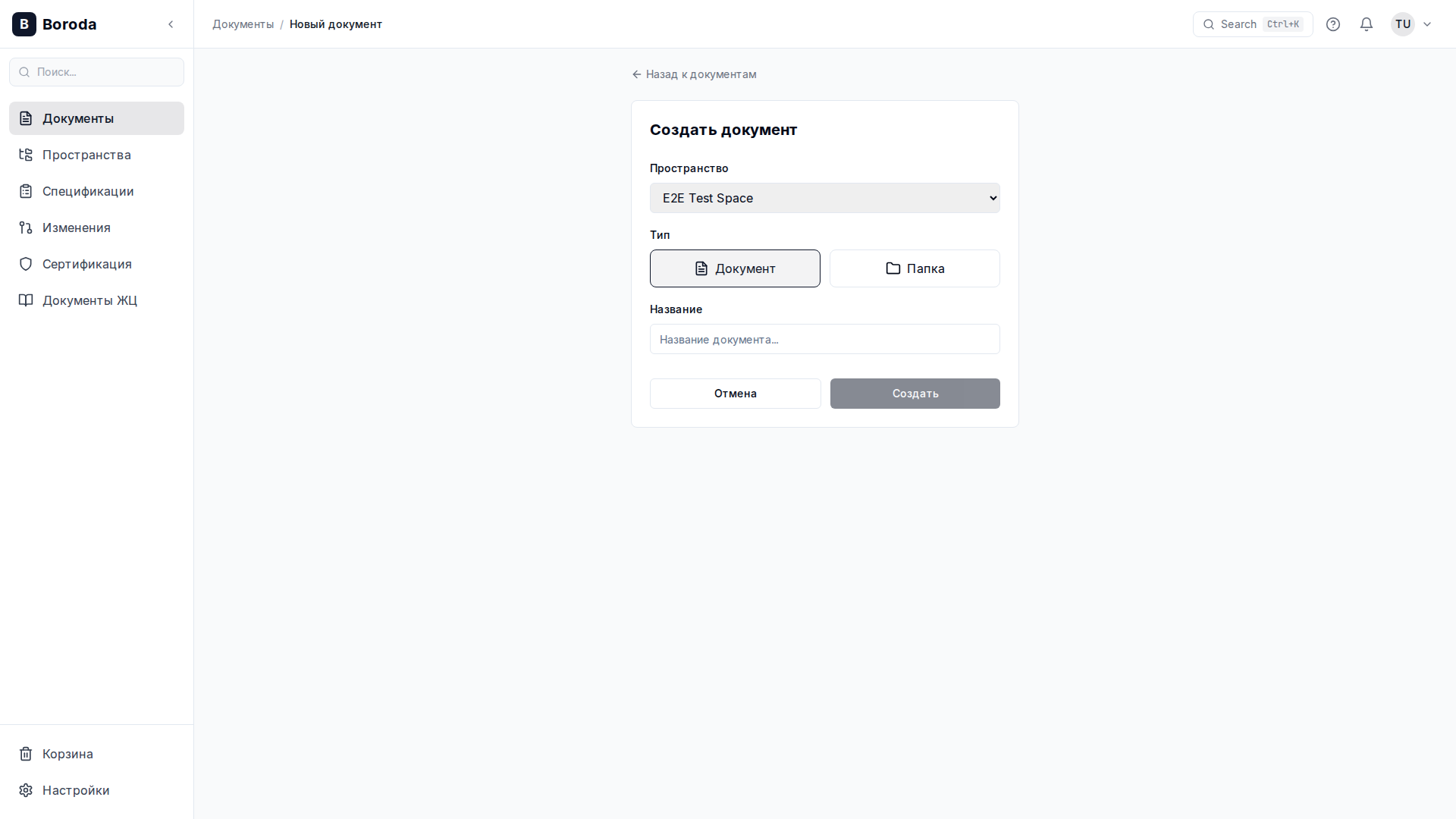Image resolution: width=1456 pixels, height=819 pixels.
Task: Open Настройки gear icon
Action: 26,790
